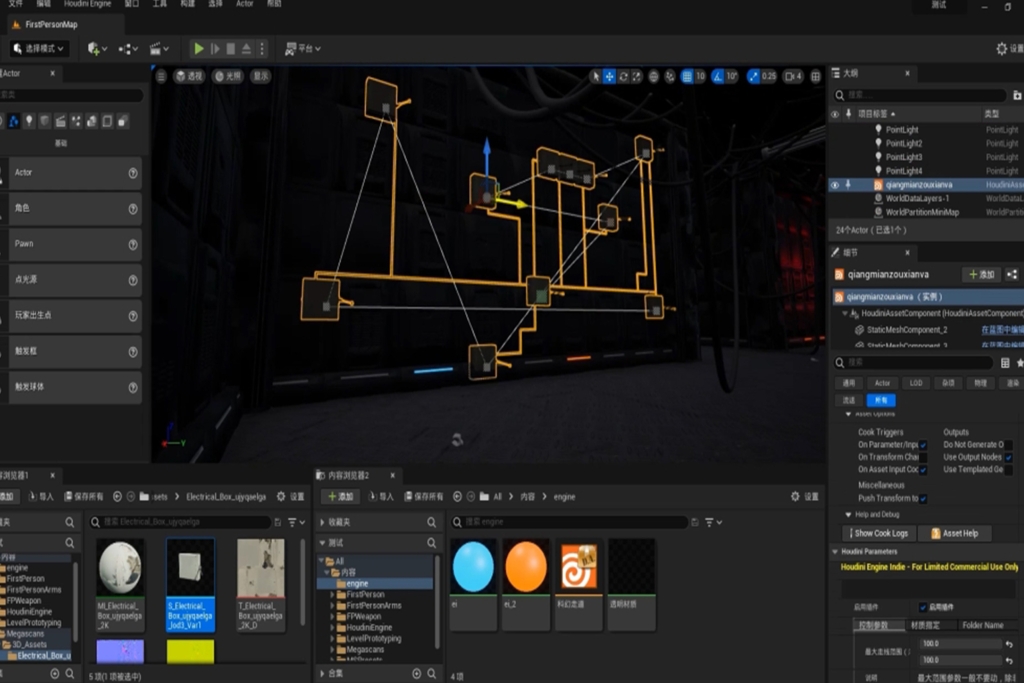Select the Move tool in the viewport toolbar
The image size is (1024, 683).
(609, 77)
